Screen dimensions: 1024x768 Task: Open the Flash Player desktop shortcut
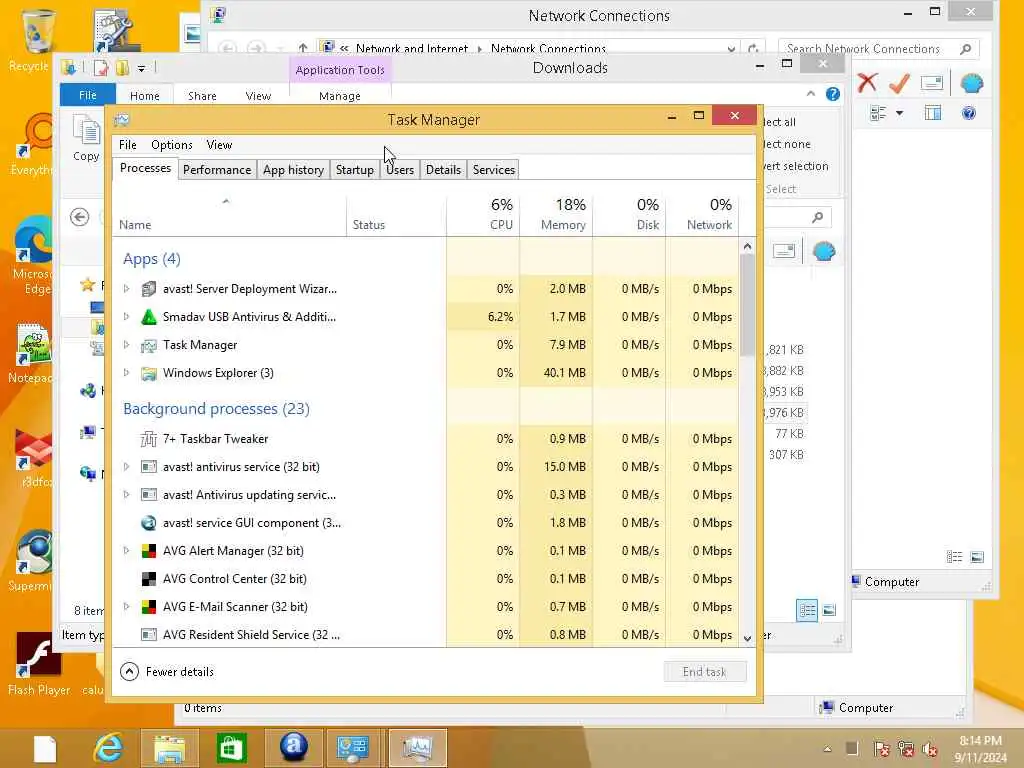tap(38, 663)
